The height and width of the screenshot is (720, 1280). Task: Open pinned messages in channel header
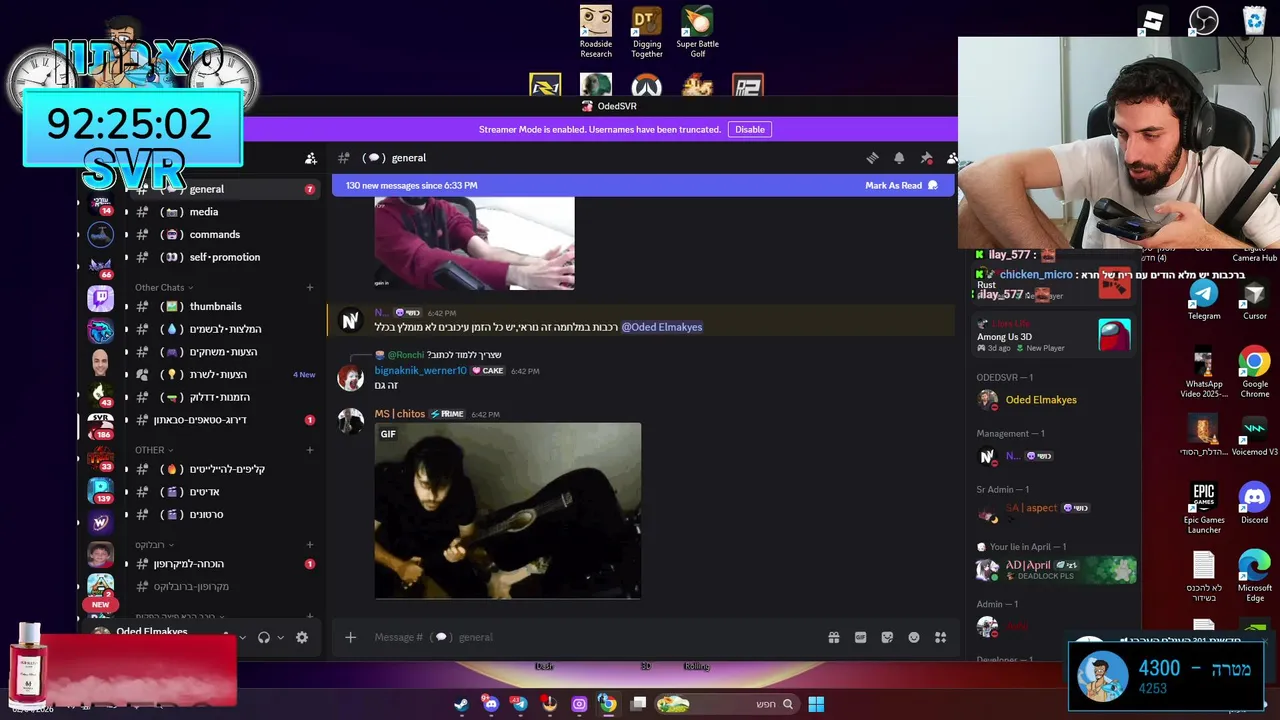point(926,158)
